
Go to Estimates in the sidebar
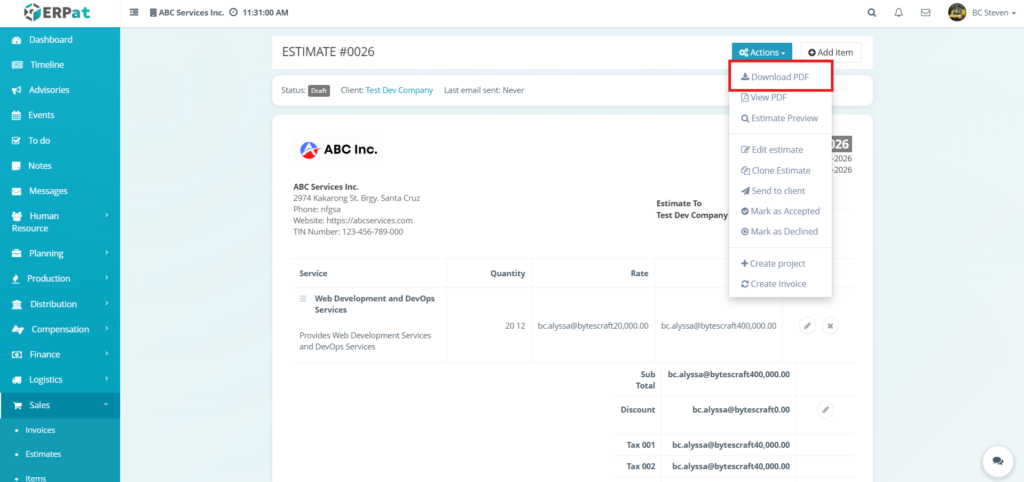tap(43, 454)
